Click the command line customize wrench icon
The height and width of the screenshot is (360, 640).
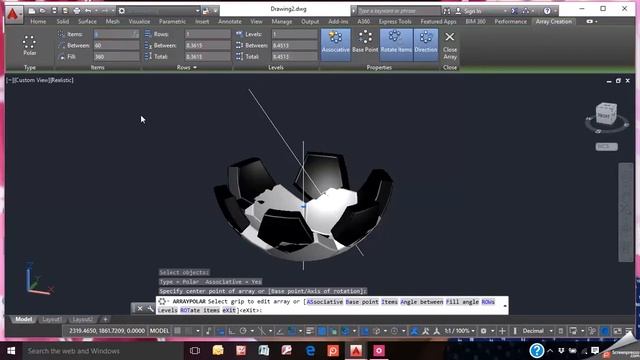click(150, 309)
